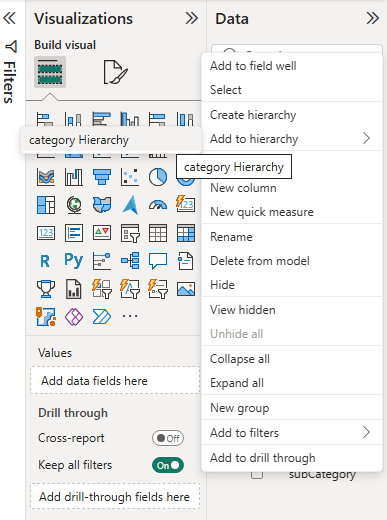Choose Rename in context menu
Viewport: 387px width, 520px height.
pyautogui.click(x=292, y=237)
